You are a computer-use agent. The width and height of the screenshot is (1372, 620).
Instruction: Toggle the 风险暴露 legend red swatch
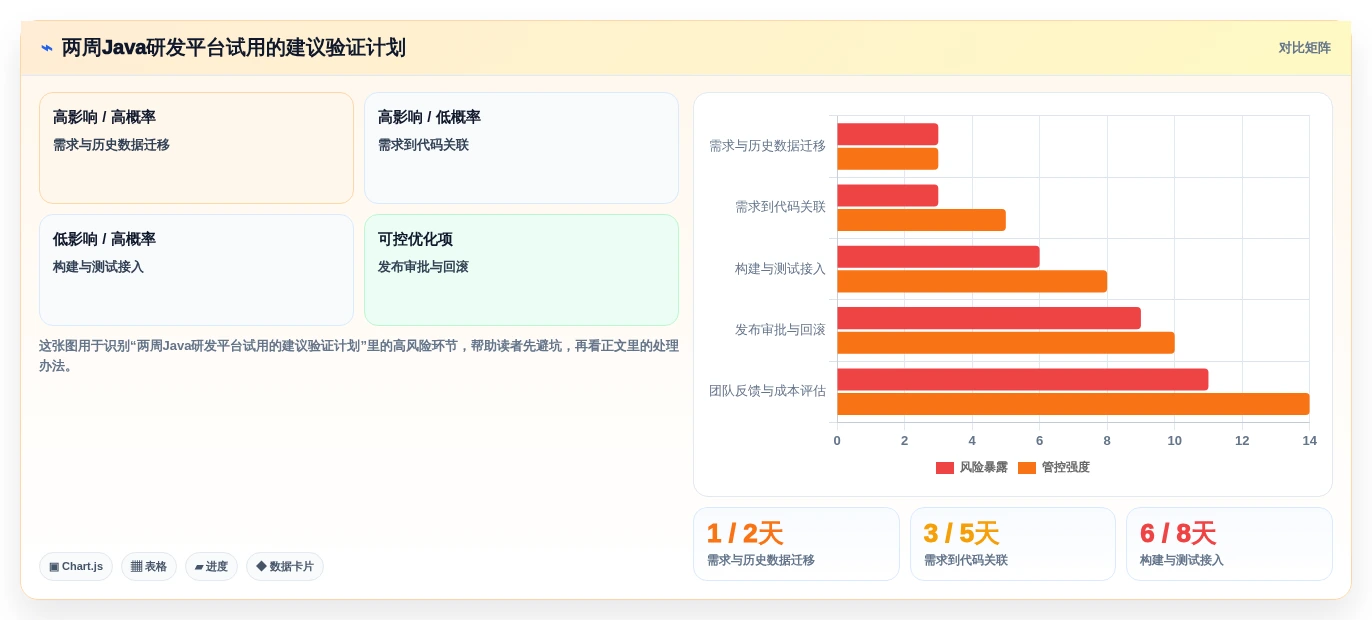(945, 468)
